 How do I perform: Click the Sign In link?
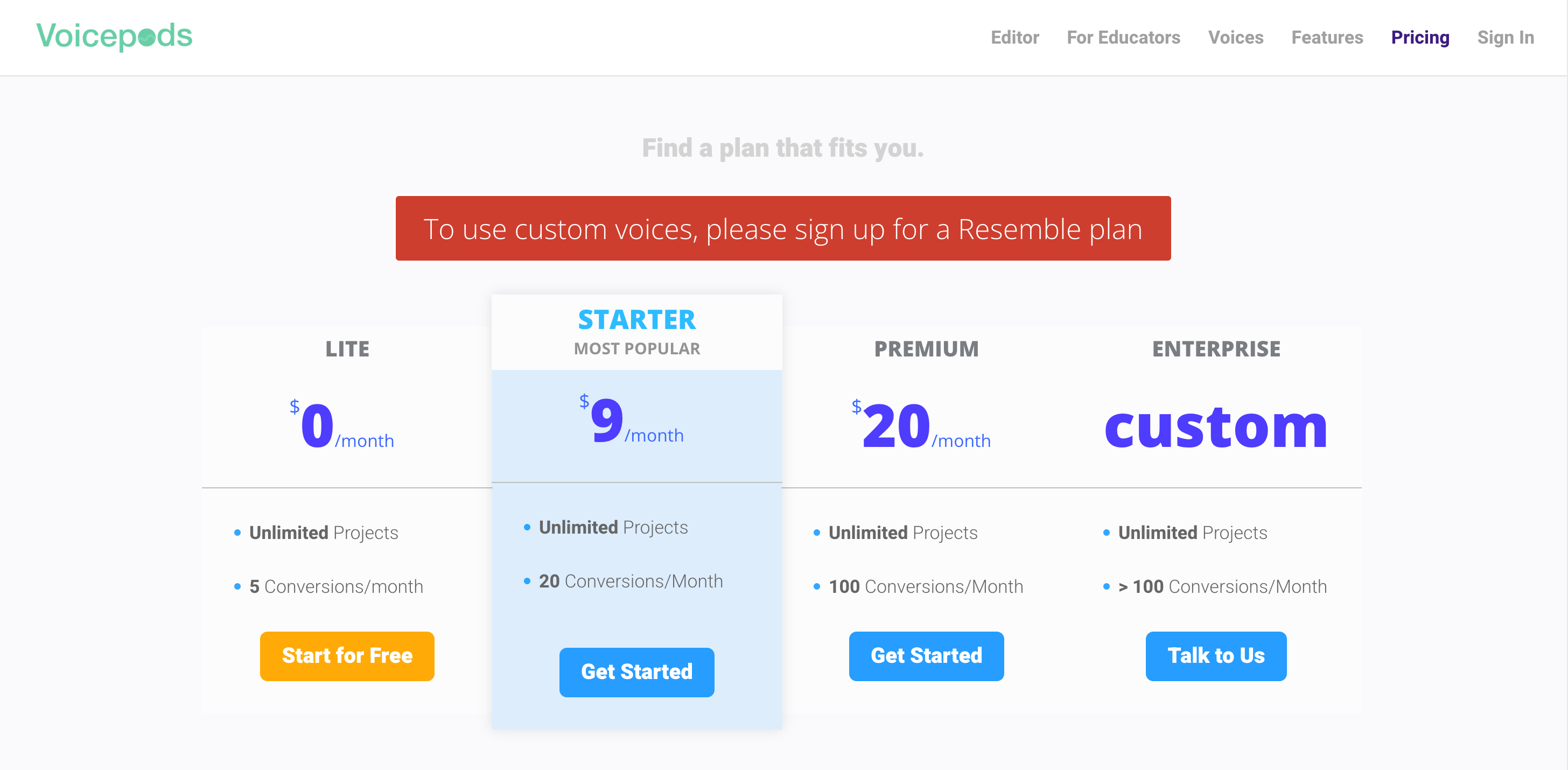1506,37
